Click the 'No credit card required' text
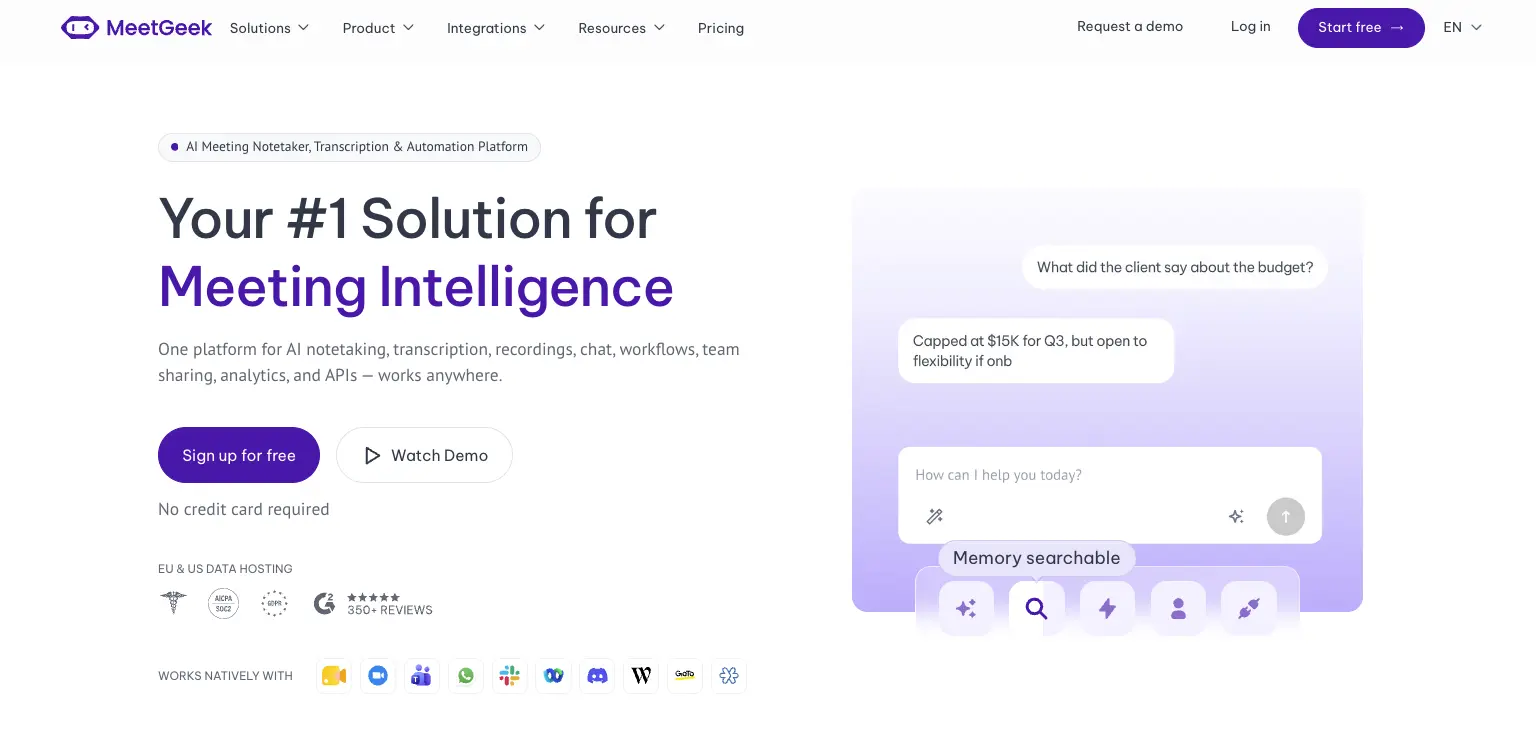The height and width of the screenshot is (752, 1536). [244, 509]
